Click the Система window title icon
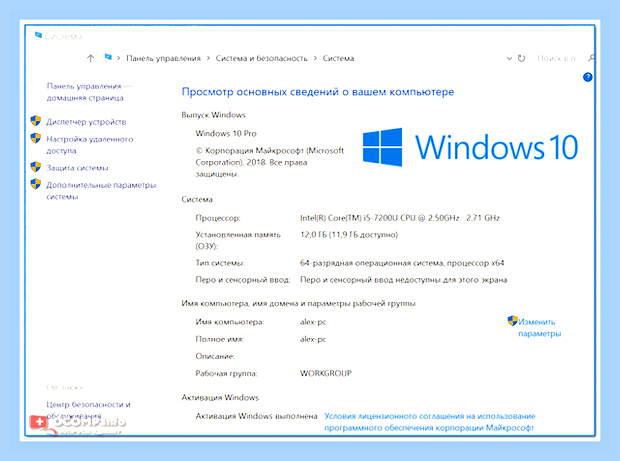Viewport: 620px width, 461px height. pos(38,36)
